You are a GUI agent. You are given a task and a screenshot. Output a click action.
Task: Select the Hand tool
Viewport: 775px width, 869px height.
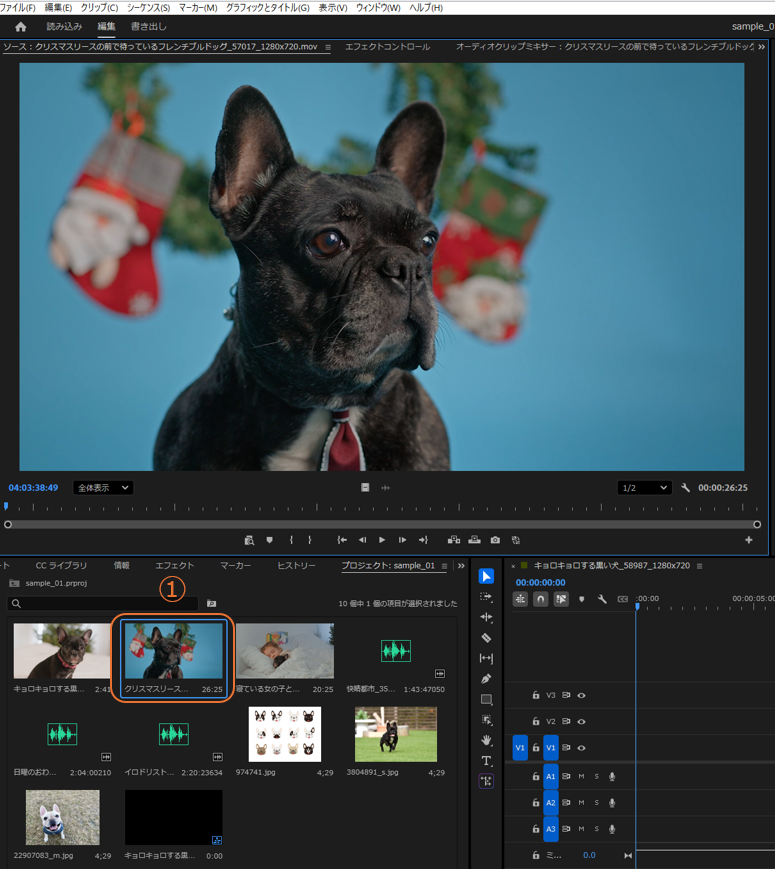(486, 741)
